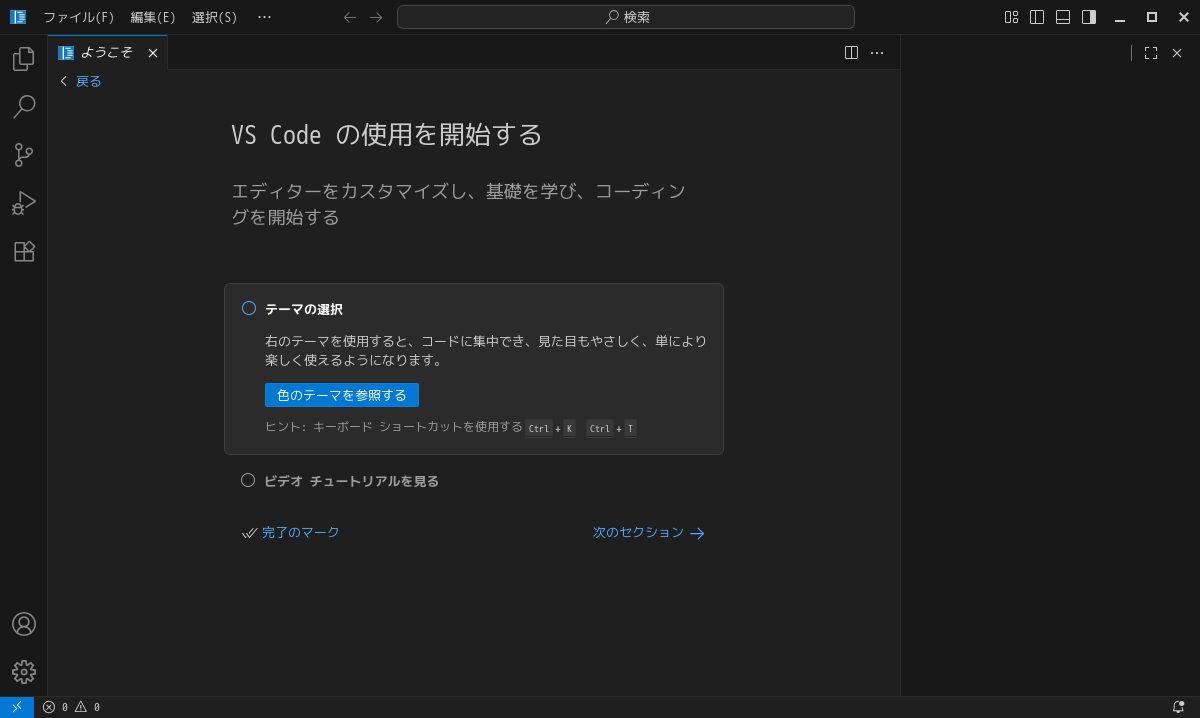The width and height of the screenshot is (1200, 718).
Task: Open editor More Actions ellipsis
Action: 877,52
